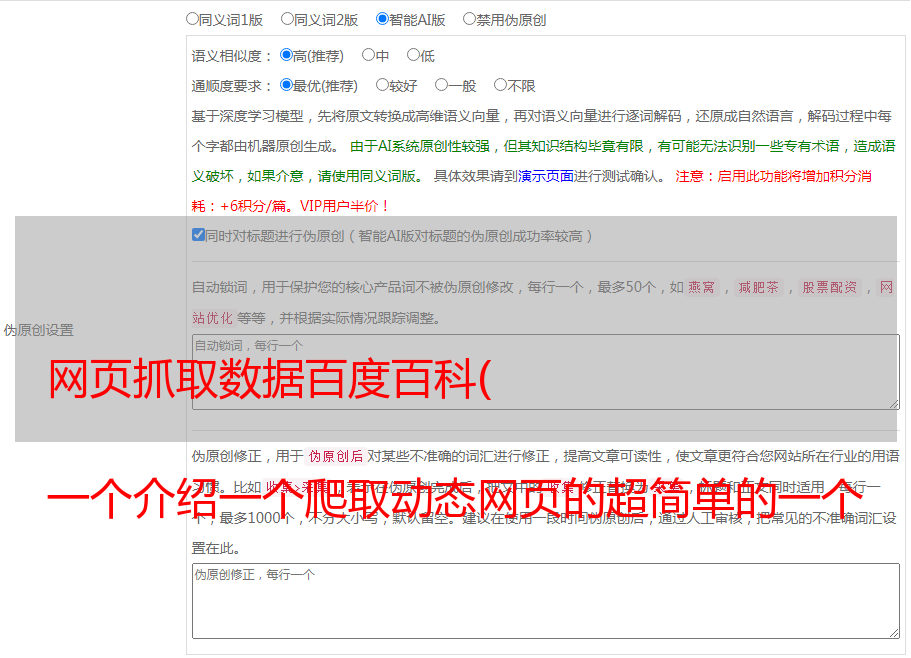This screenshot has width=911, height=658.
Task: Select 禁用伪原创 radio option
Action: (469, 19)
